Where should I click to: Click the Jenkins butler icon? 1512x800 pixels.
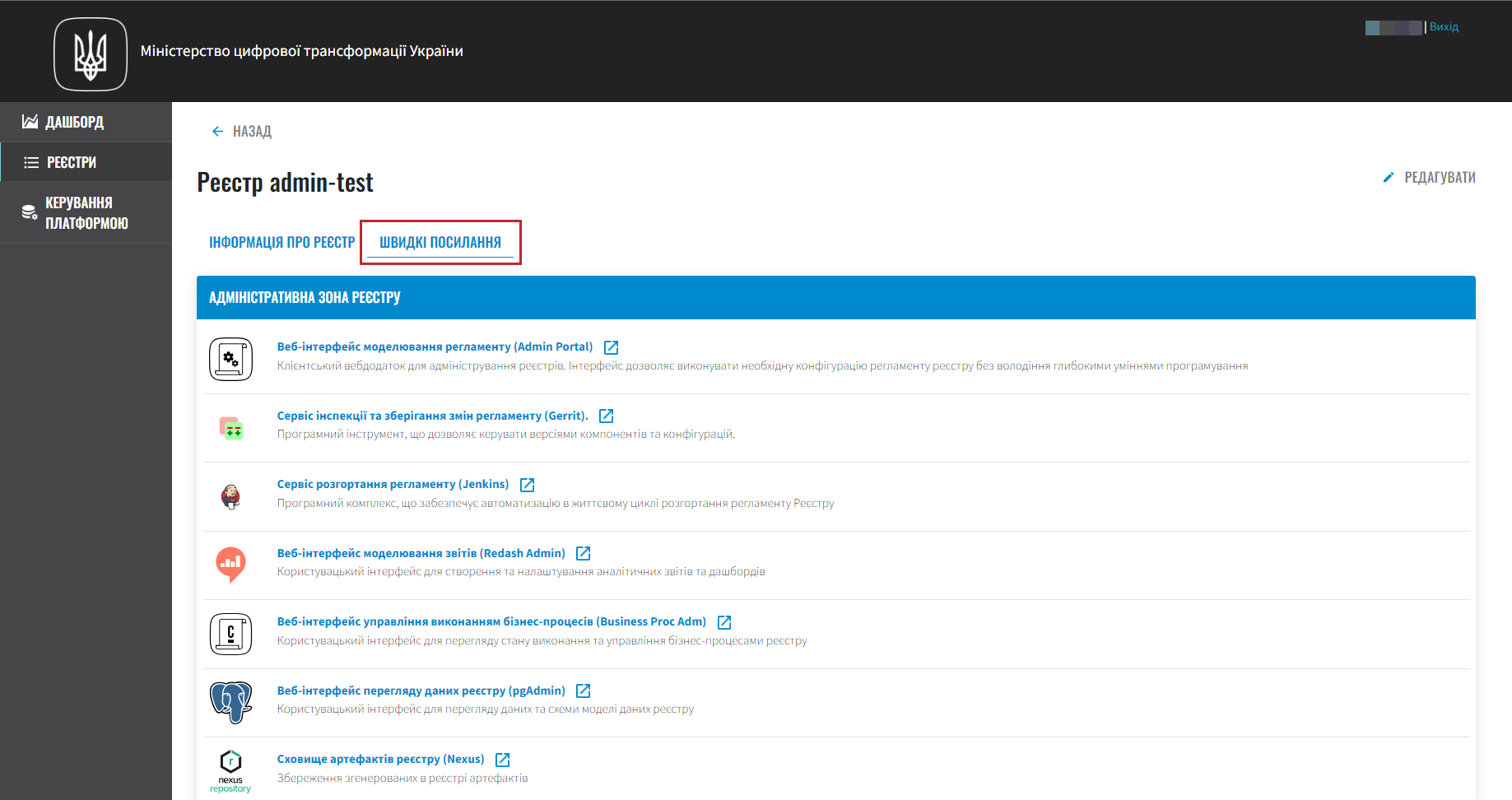(x=230, y=496)
